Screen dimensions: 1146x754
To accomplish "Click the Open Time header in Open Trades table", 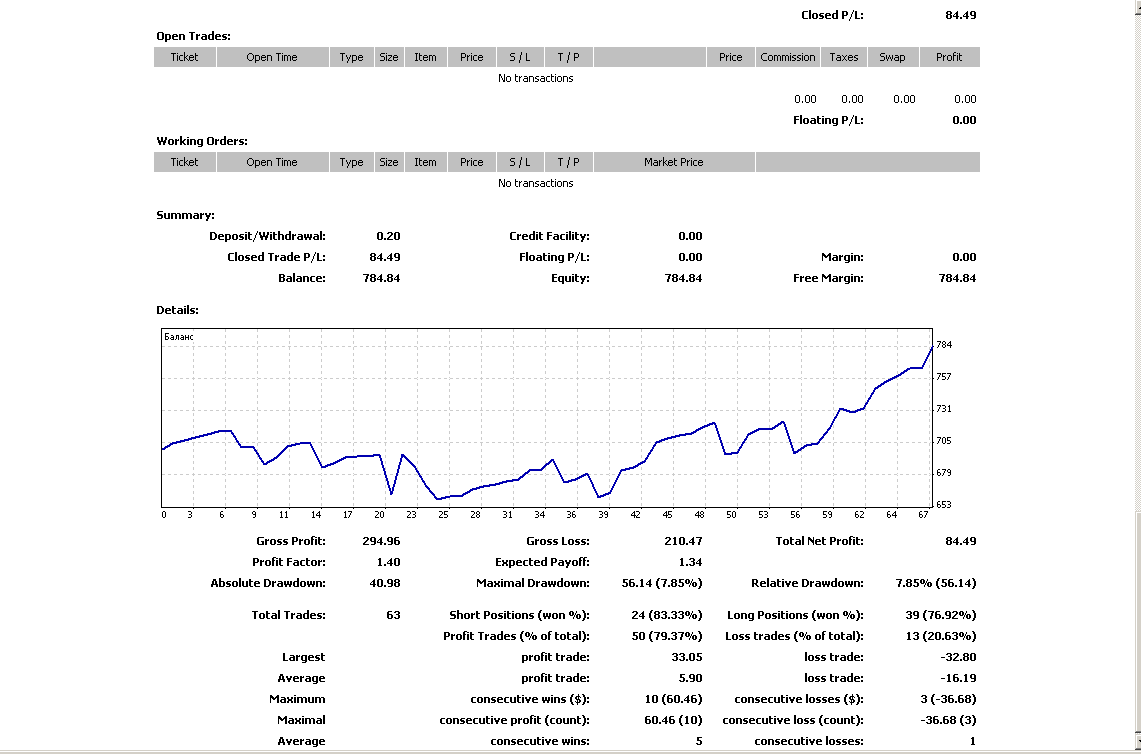I will pos(272,57).
